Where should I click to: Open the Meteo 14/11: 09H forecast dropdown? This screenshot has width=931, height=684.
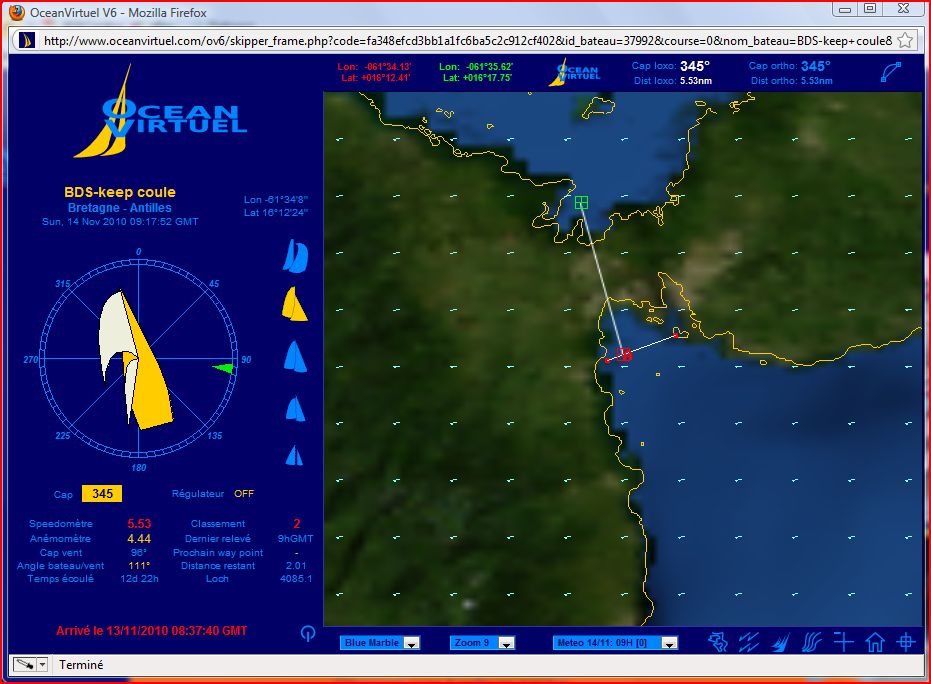615,642
